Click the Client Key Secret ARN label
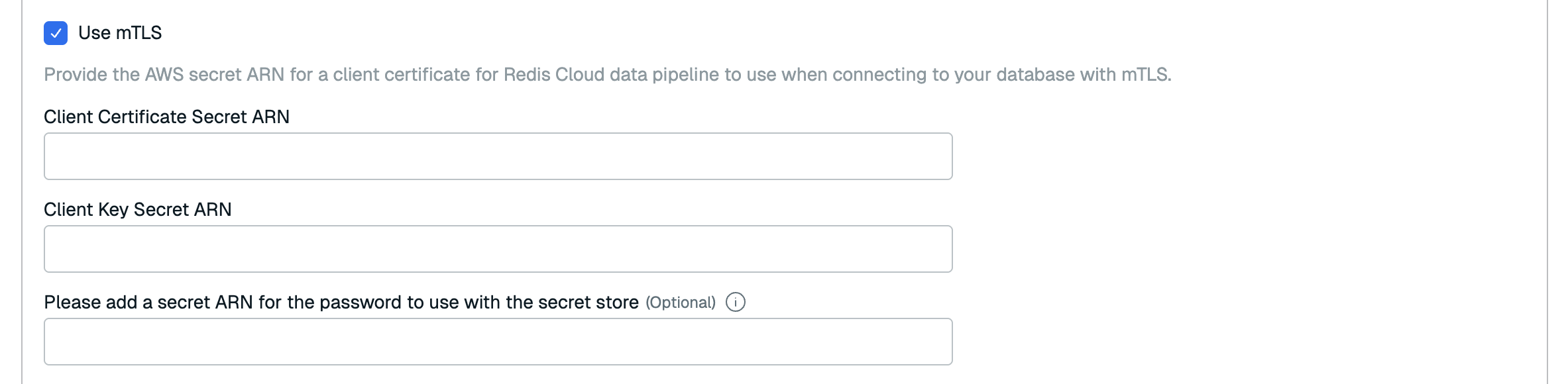This screenshot has width=1568, height=384. [x=137, y=210]
